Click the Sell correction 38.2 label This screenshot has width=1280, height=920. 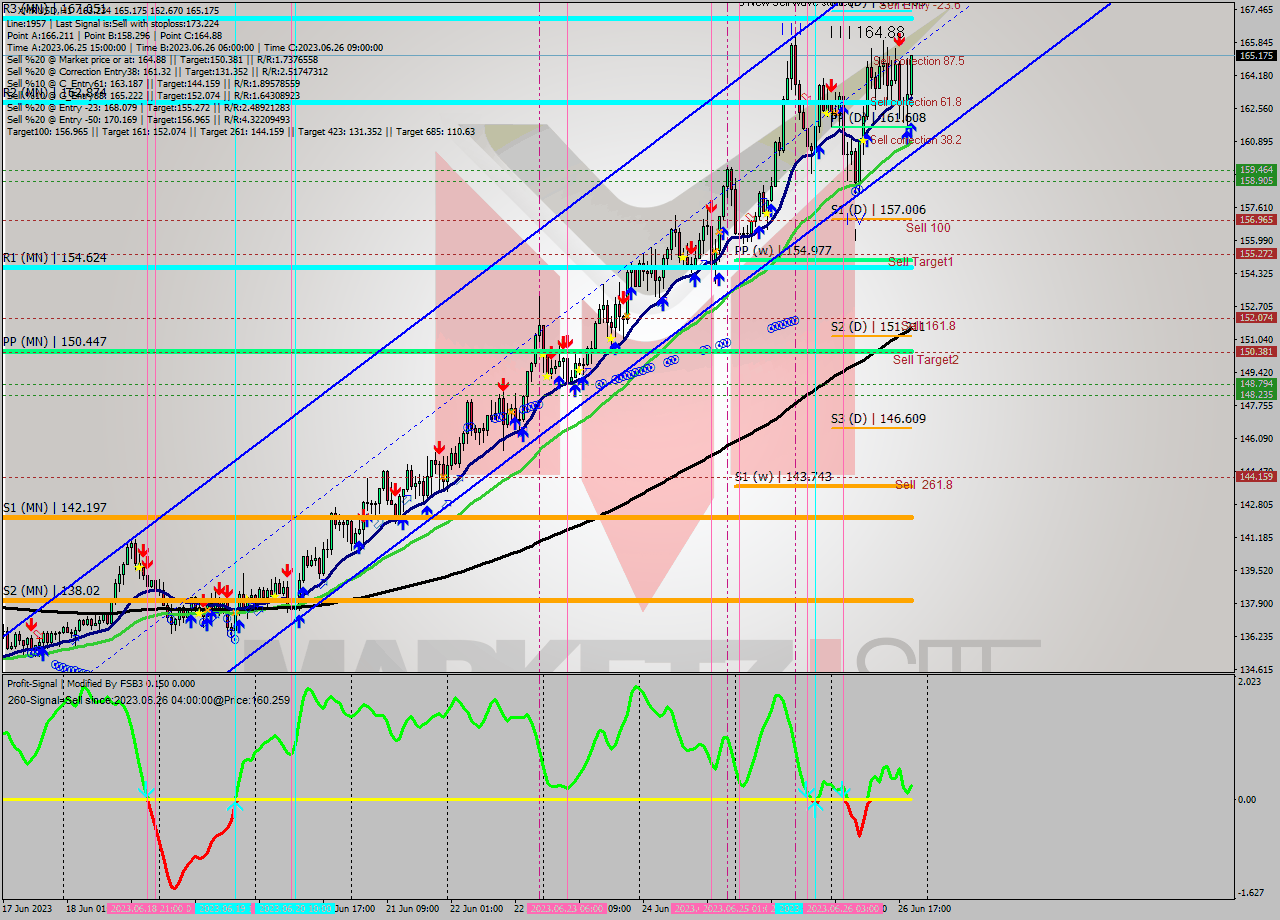[916, 140]
